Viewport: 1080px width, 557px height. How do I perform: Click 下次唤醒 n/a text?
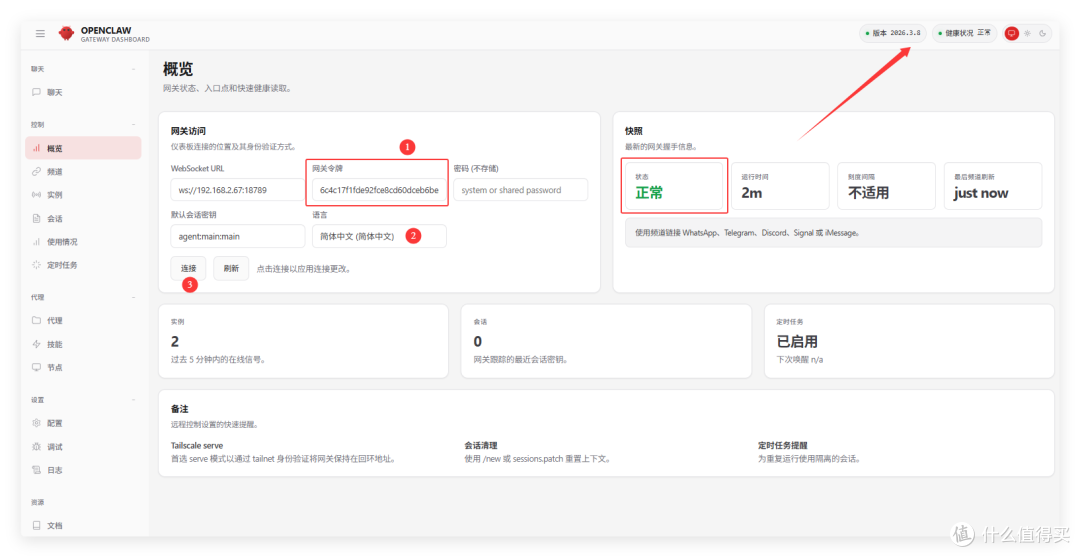click(800, 359)
